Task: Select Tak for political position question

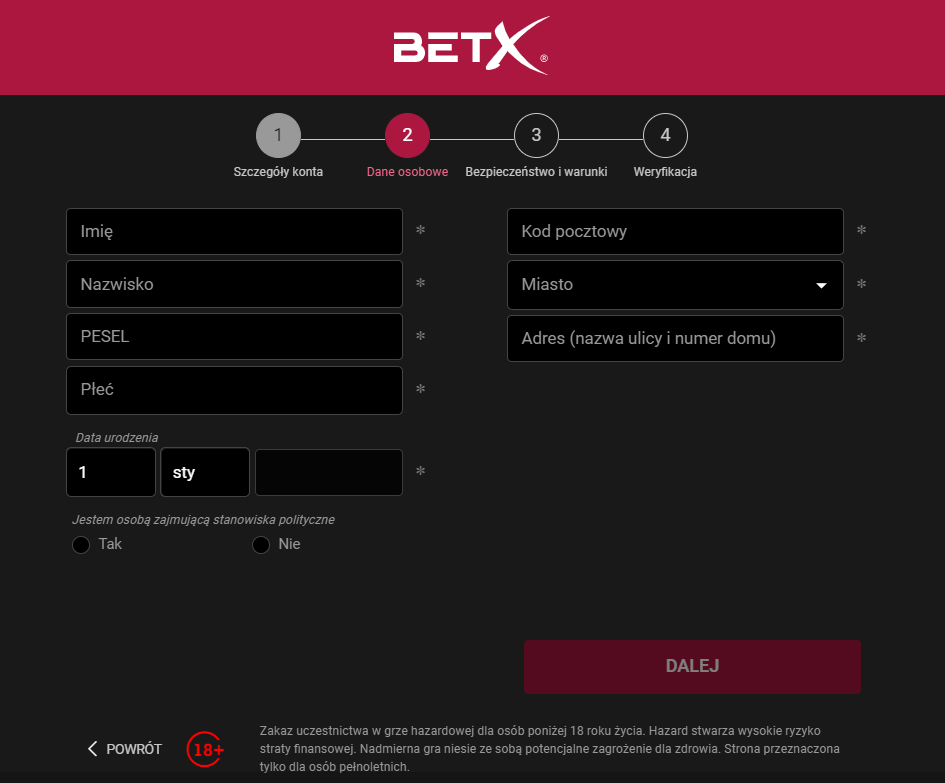Action: click(x=81, y=545)
